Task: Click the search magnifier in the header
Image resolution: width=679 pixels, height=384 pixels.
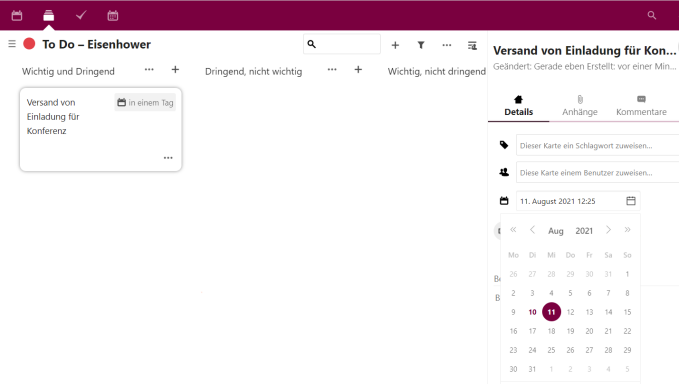Action: (651, 16)
